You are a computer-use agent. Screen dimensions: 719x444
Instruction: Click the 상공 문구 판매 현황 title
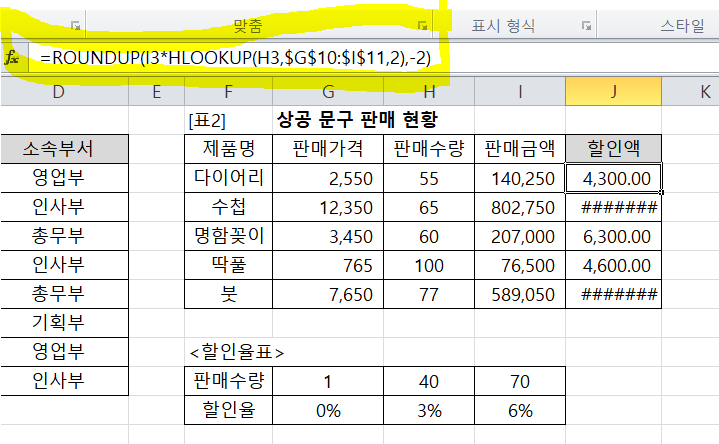356,121
